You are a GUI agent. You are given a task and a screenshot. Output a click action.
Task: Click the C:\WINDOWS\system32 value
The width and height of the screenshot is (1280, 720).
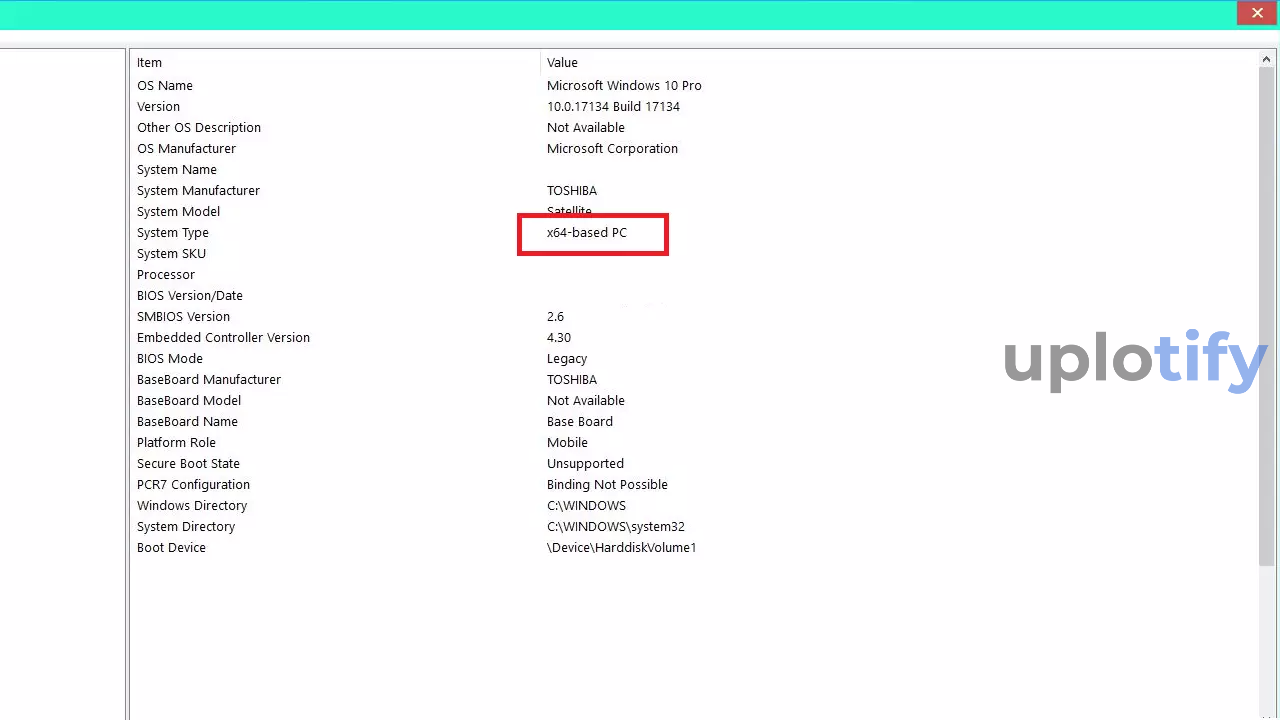point(616,526)
